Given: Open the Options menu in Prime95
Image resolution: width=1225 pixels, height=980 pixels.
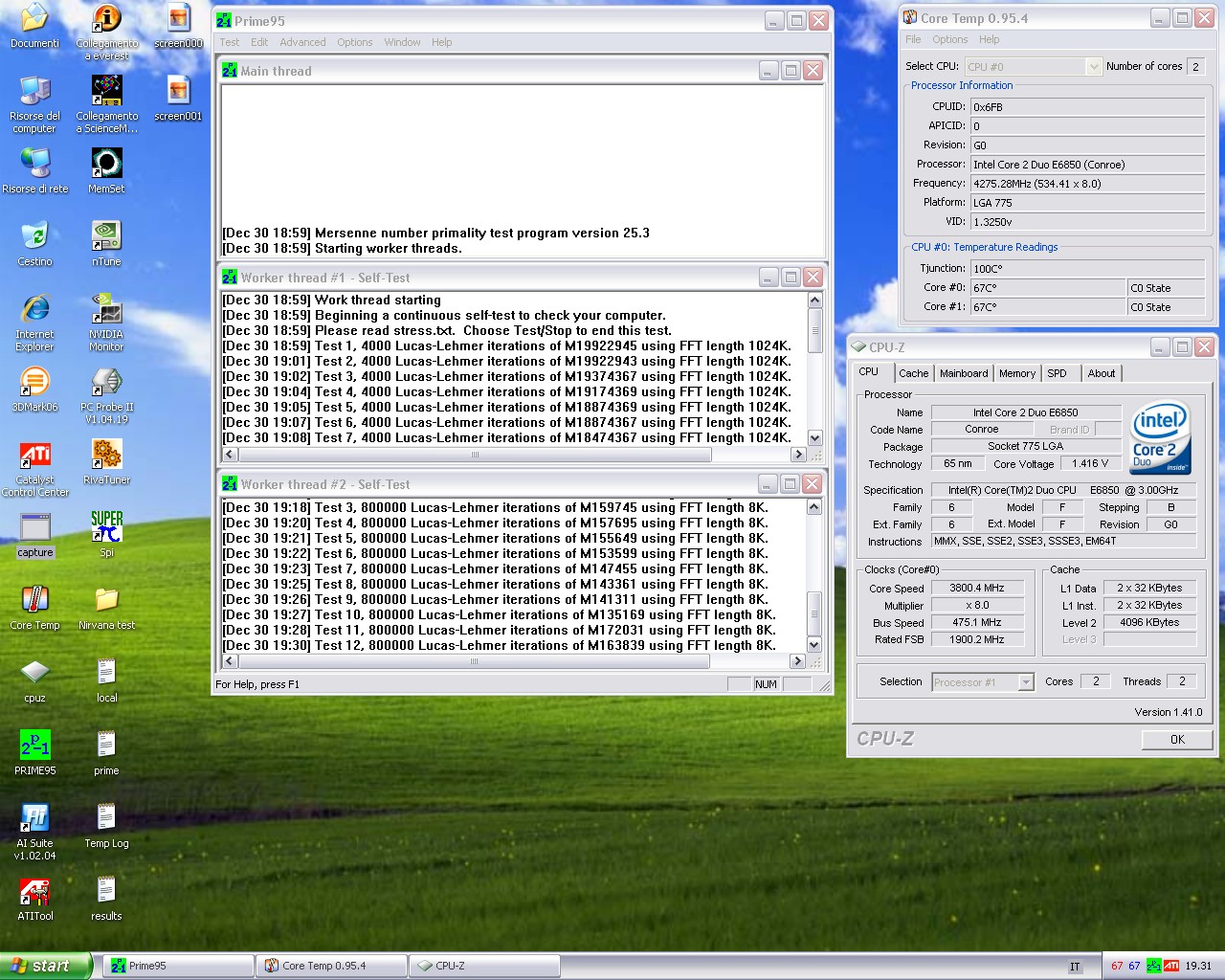Looking at the screenshot, I should [354, 42].
